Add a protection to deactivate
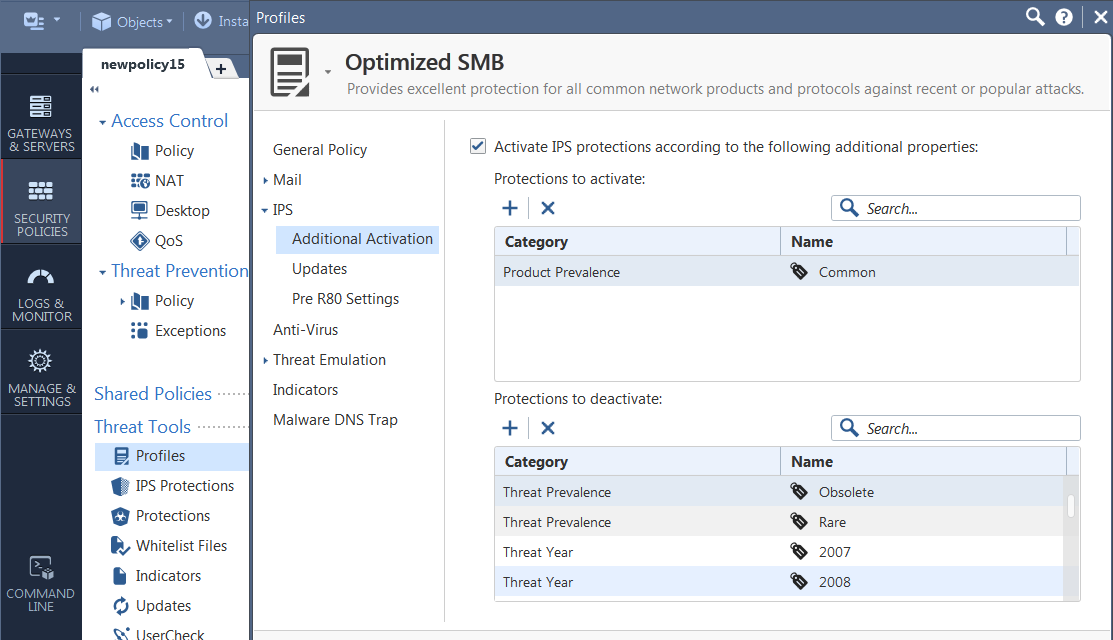This screenshot has width=1113, height=640. (510, 428)
